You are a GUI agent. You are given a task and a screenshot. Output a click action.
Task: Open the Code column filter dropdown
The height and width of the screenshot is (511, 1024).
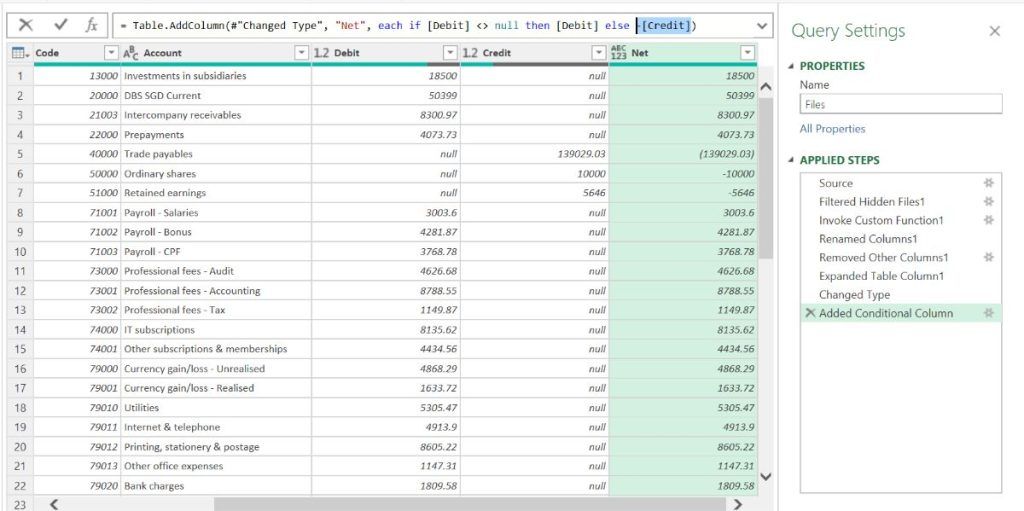[112, 53]
